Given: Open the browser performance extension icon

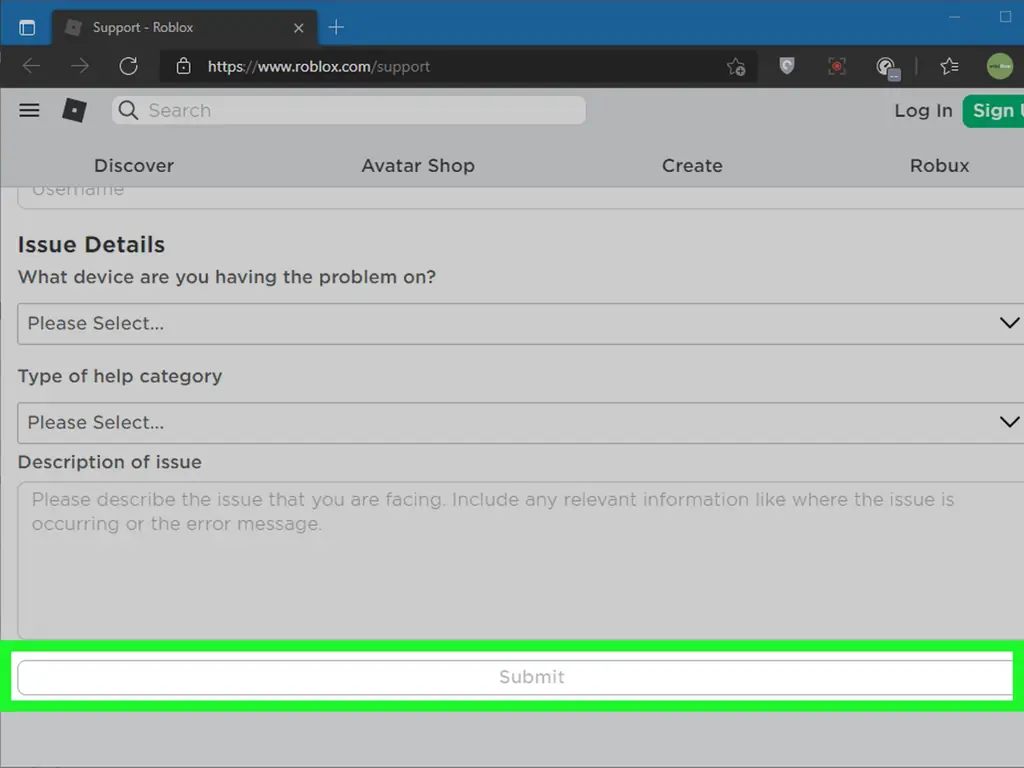Looking at the screenshot, I should point(888,67).
